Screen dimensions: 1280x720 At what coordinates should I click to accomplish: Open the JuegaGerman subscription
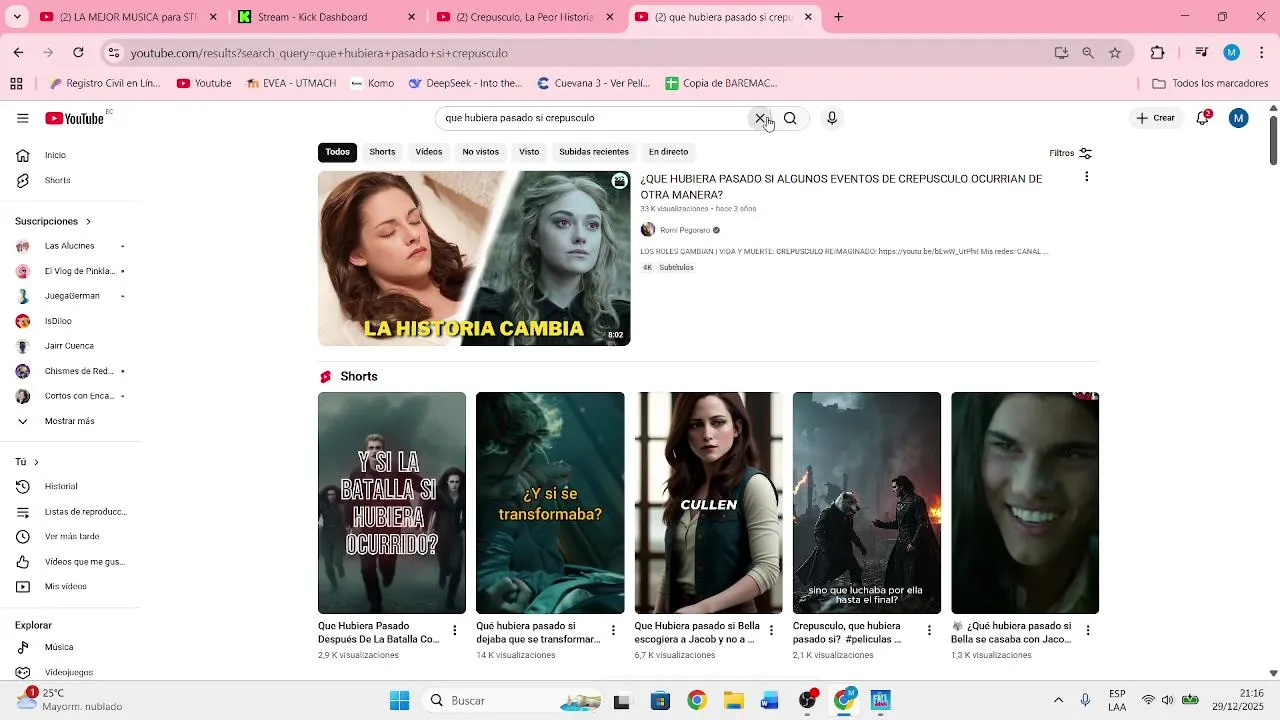pos(70,296)
